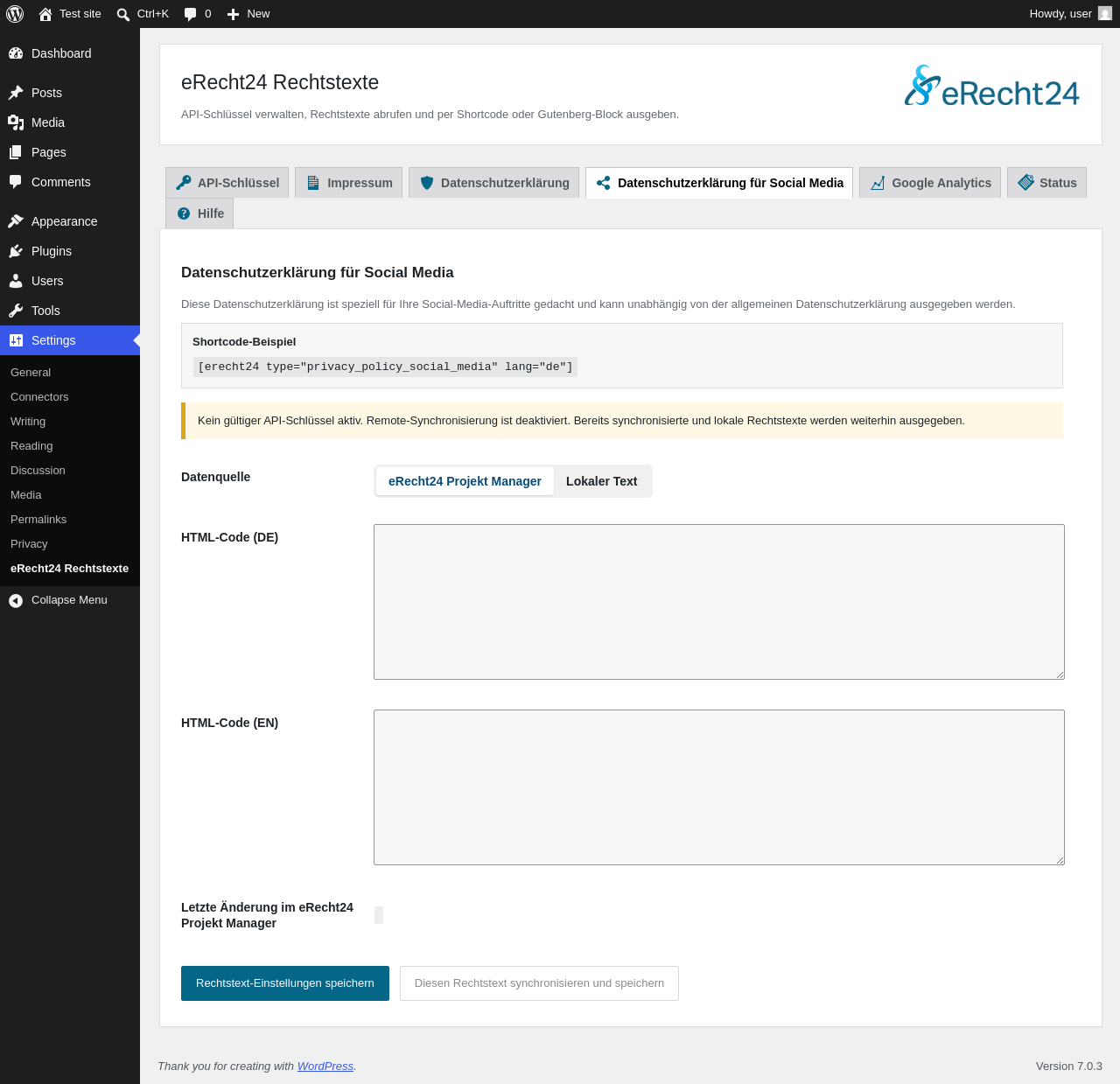Click Version 7.0.3 footer text
Viewport: 1120px width, 1084px height.
[x=1069, y=1067]
